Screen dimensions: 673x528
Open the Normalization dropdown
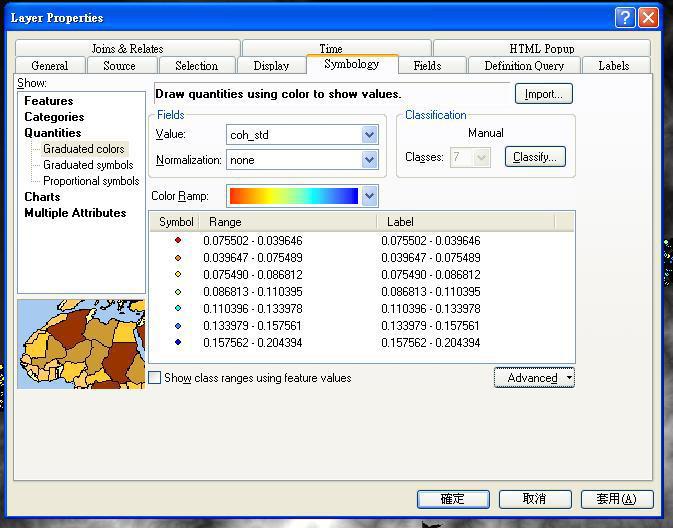pyautogui.click(x=369, y=160)
